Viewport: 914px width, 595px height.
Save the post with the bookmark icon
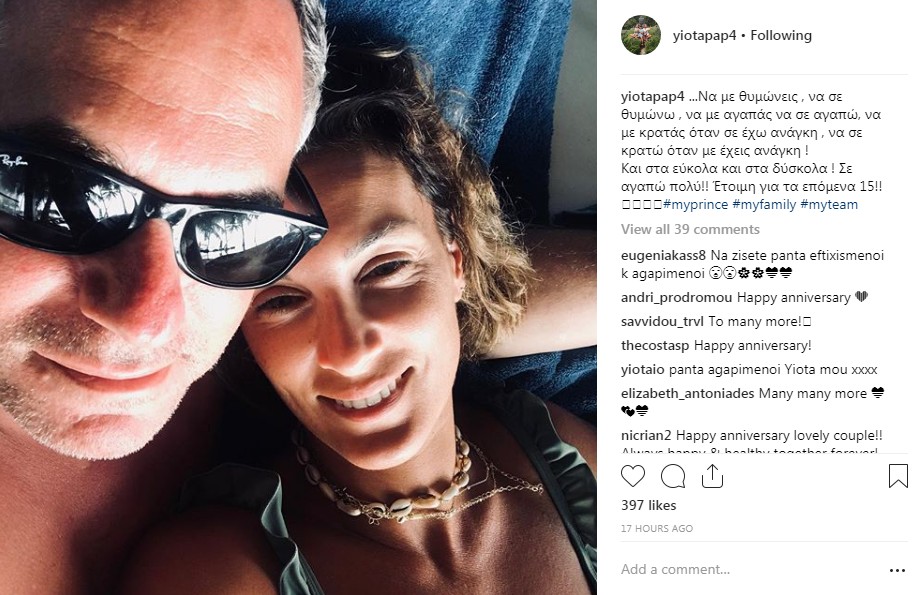898,476
